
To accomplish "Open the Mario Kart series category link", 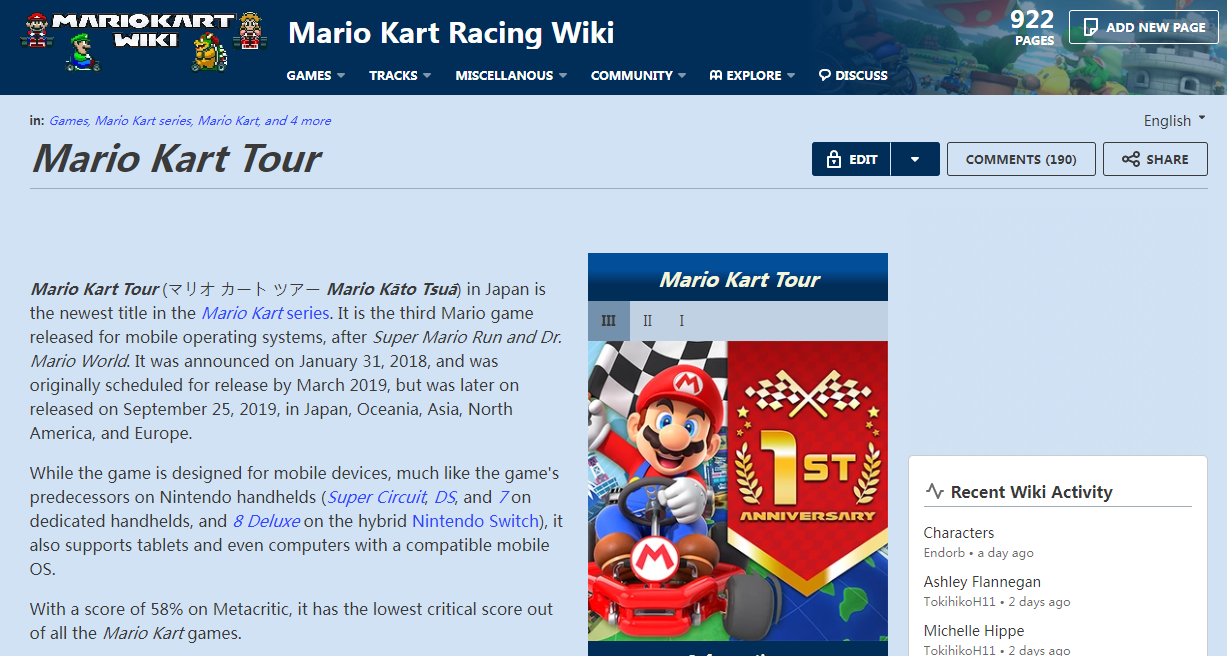I will (x=142, y=120).
